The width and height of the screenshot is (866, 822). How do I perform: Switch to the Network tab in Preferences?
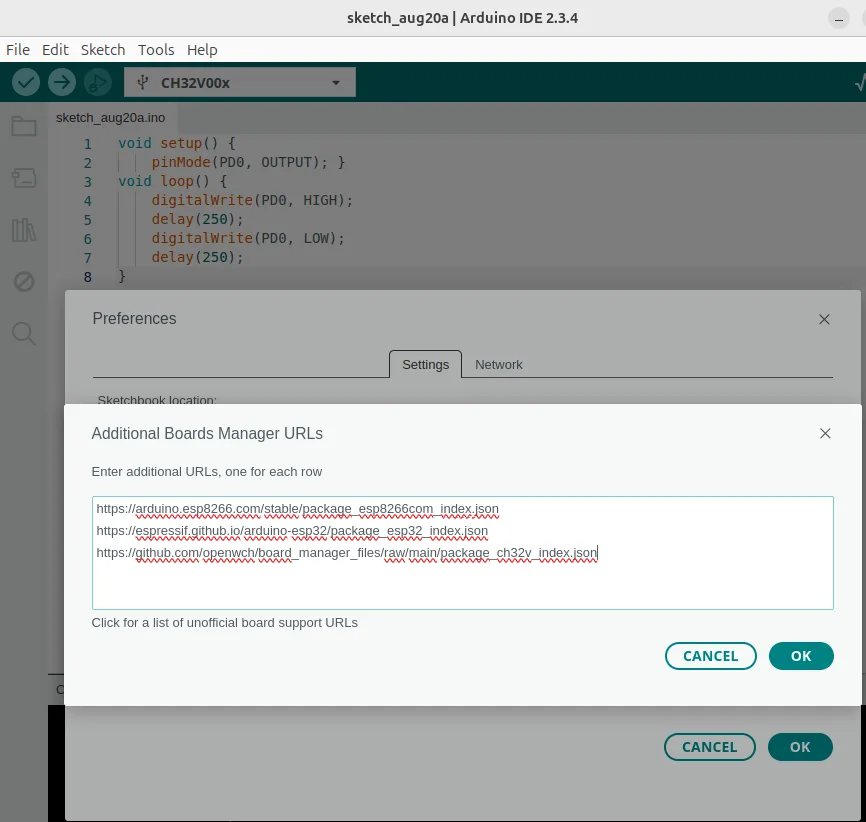tap(499, 365)
